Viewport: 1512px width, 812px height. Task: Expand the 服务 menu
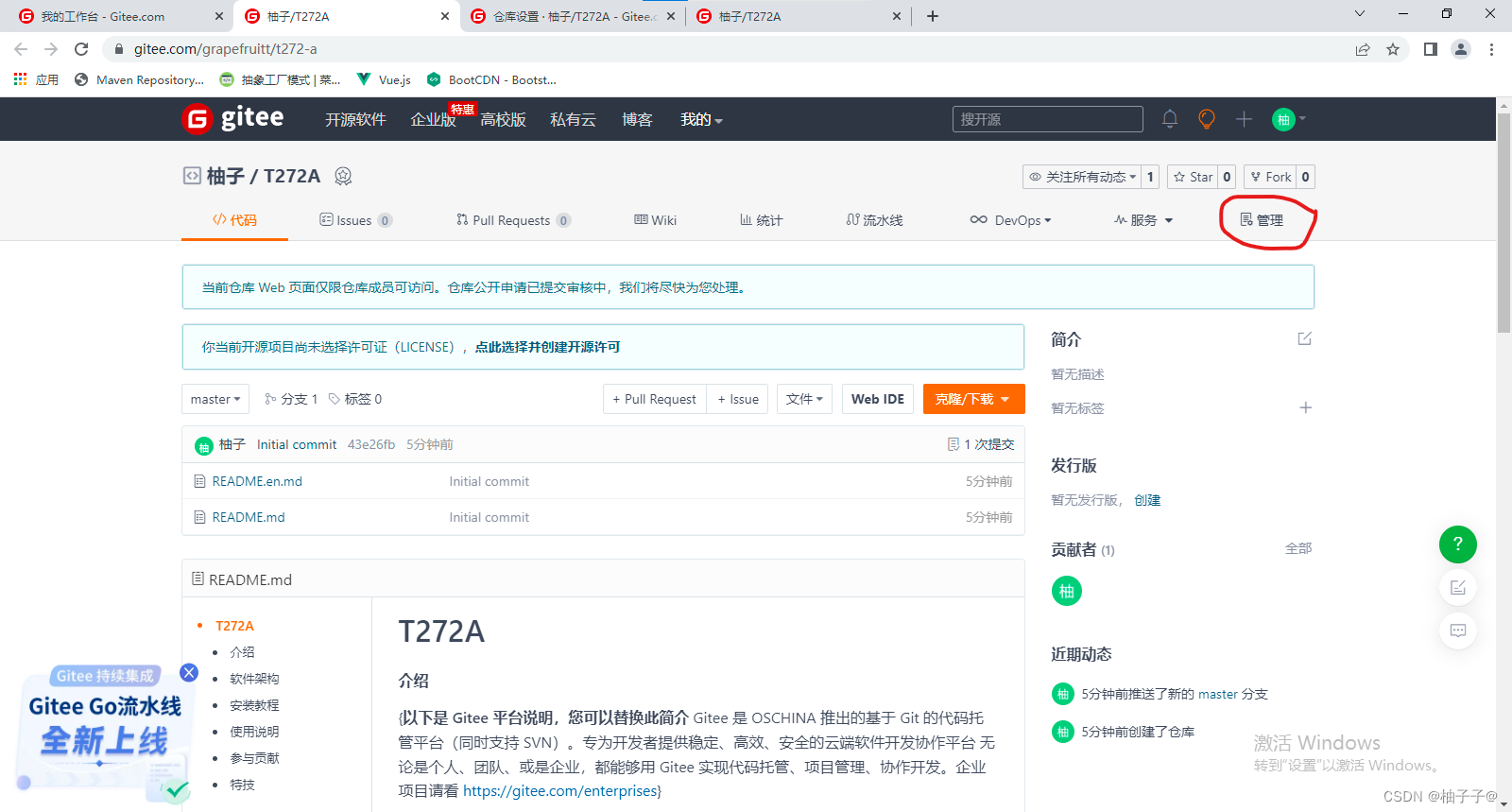[x=1143, y=220]
